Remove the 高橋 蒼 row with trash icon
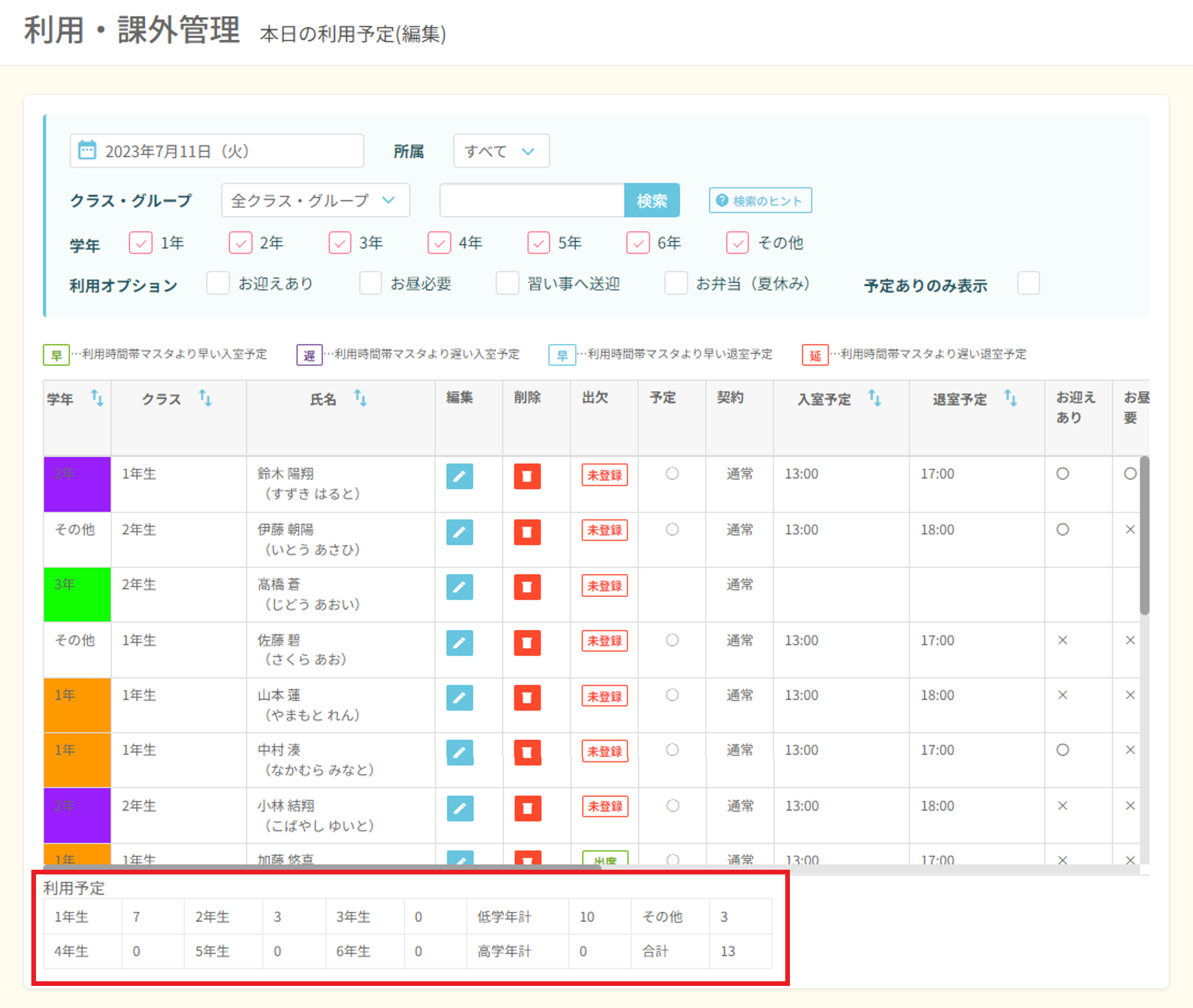This screenshot has height=1008, width=1193. [x=527, y=587]
